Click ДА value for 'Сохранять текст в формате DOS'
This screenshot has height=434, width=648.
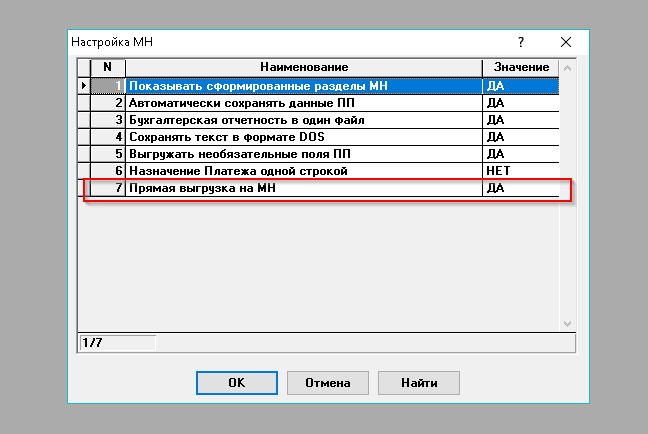coord(521,137)
